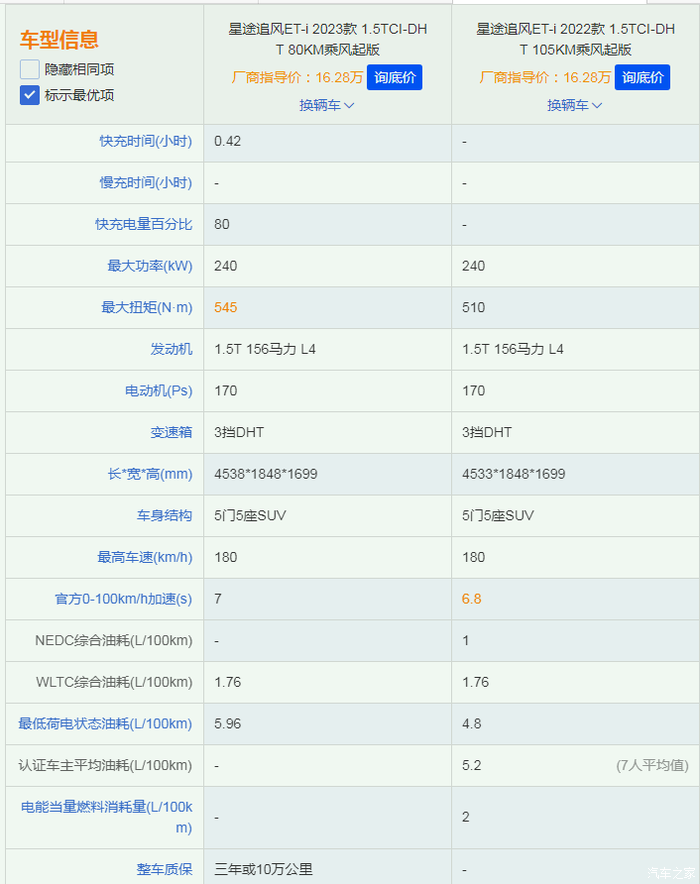This screenshot has height=884, width=700.
Task: Click the 车型信息 heading
Action: point(59,39)
